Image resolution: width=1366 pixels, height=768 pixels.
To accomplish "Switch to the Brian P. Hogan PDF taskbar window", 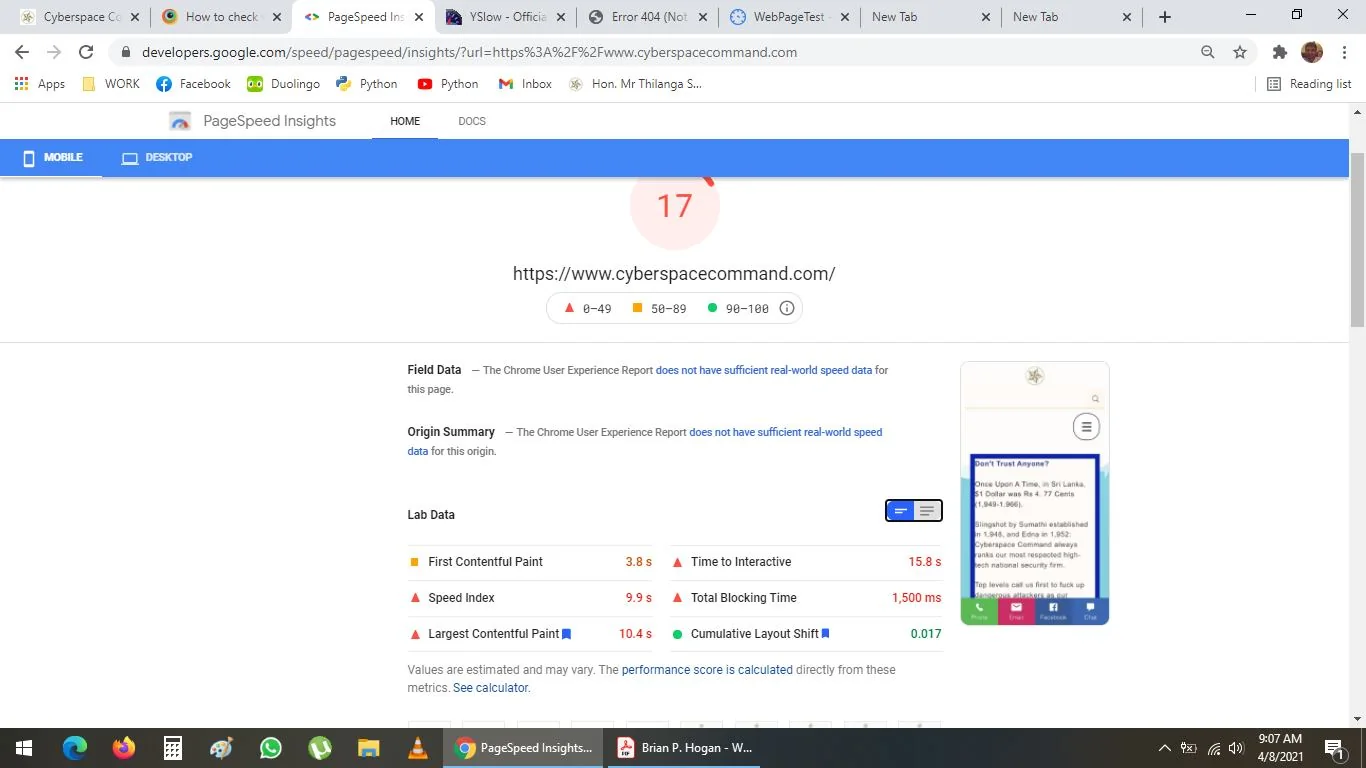I will click(x=686, y=748).
